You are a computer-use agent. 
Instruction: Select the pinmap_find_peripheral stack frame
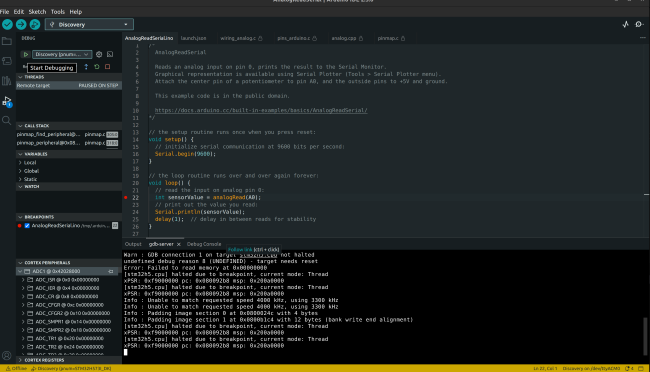click(x=69, y=134)
